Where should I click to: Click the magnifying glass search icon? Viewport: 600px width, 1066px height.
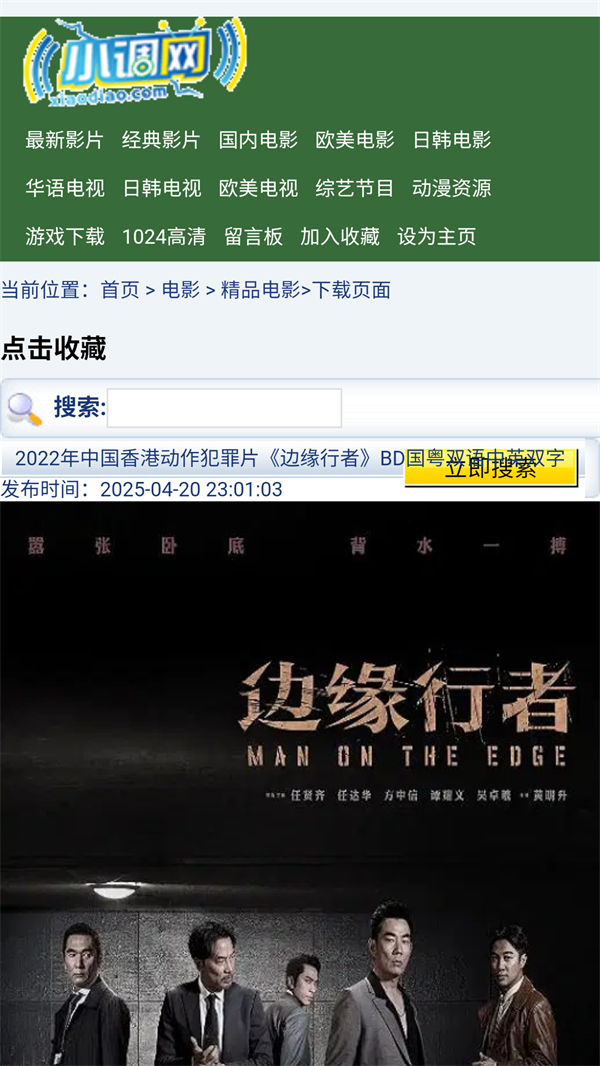tap(24, 409)
